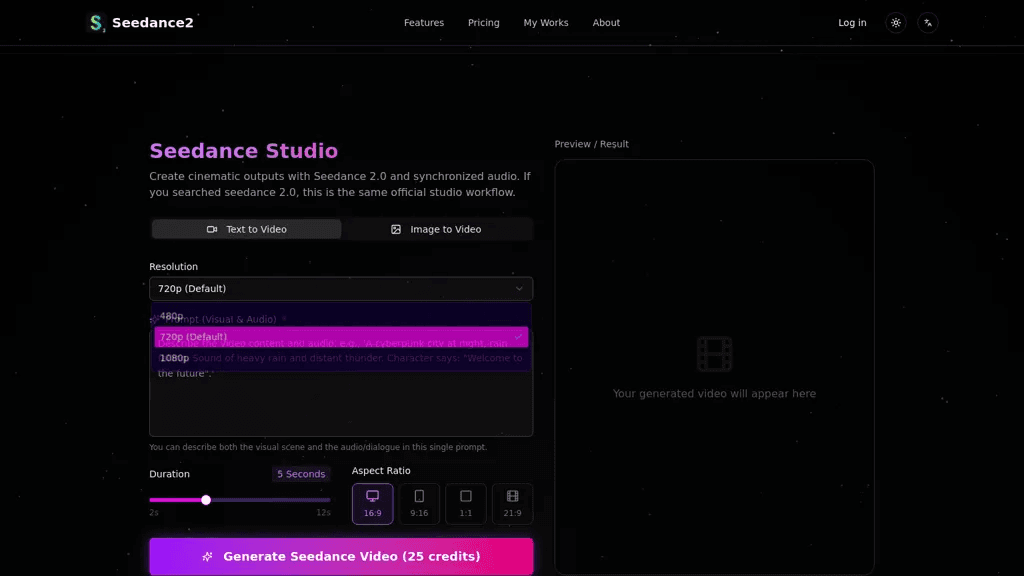This screenshot has width=1024, height=576.
Task: Collapse the Resolution 720p dropdown
Action: (341, 289)
